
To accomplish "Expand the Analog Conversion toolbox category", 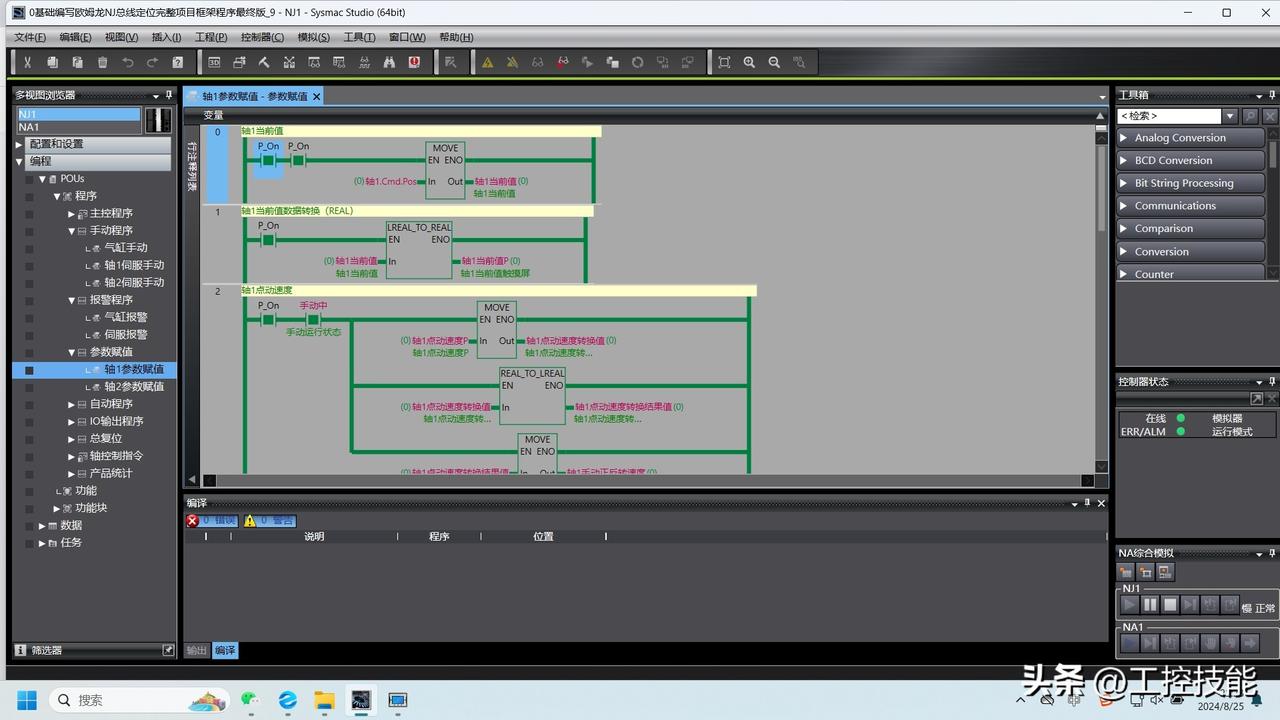I will (1190, 138).
